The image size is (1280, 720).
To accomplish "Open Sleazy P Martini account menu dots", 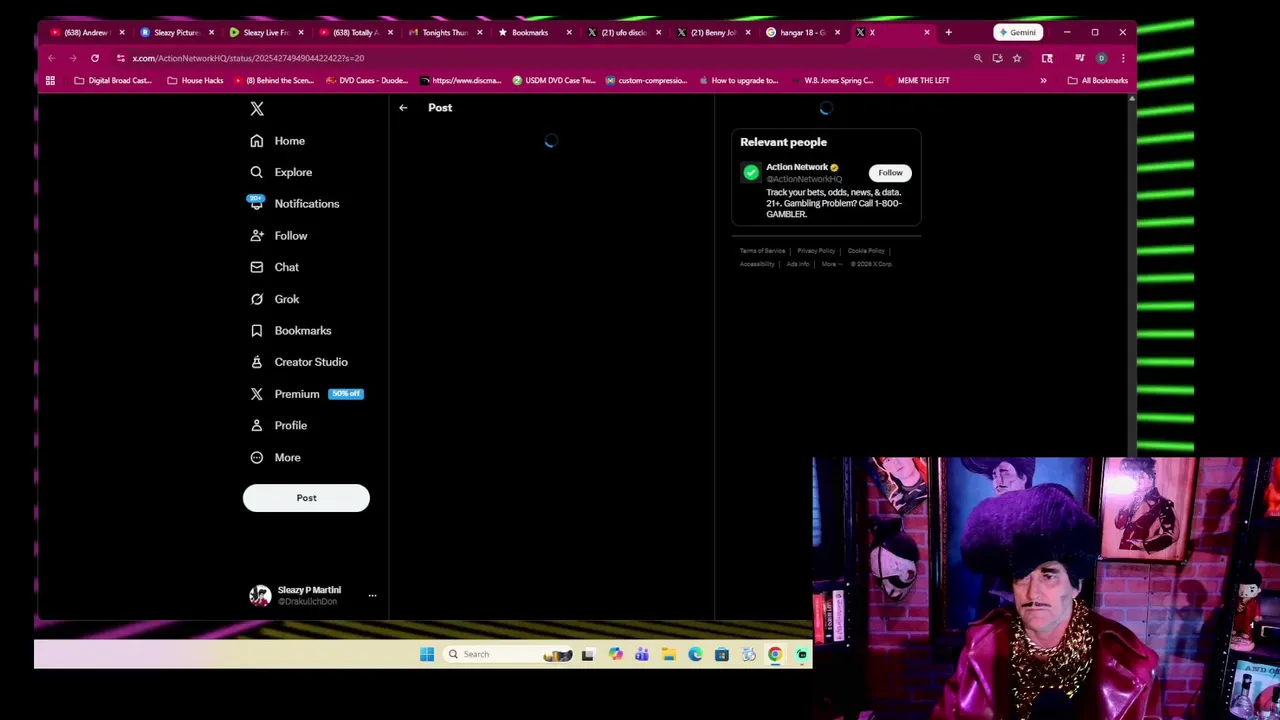I will (x=372, y=596).
